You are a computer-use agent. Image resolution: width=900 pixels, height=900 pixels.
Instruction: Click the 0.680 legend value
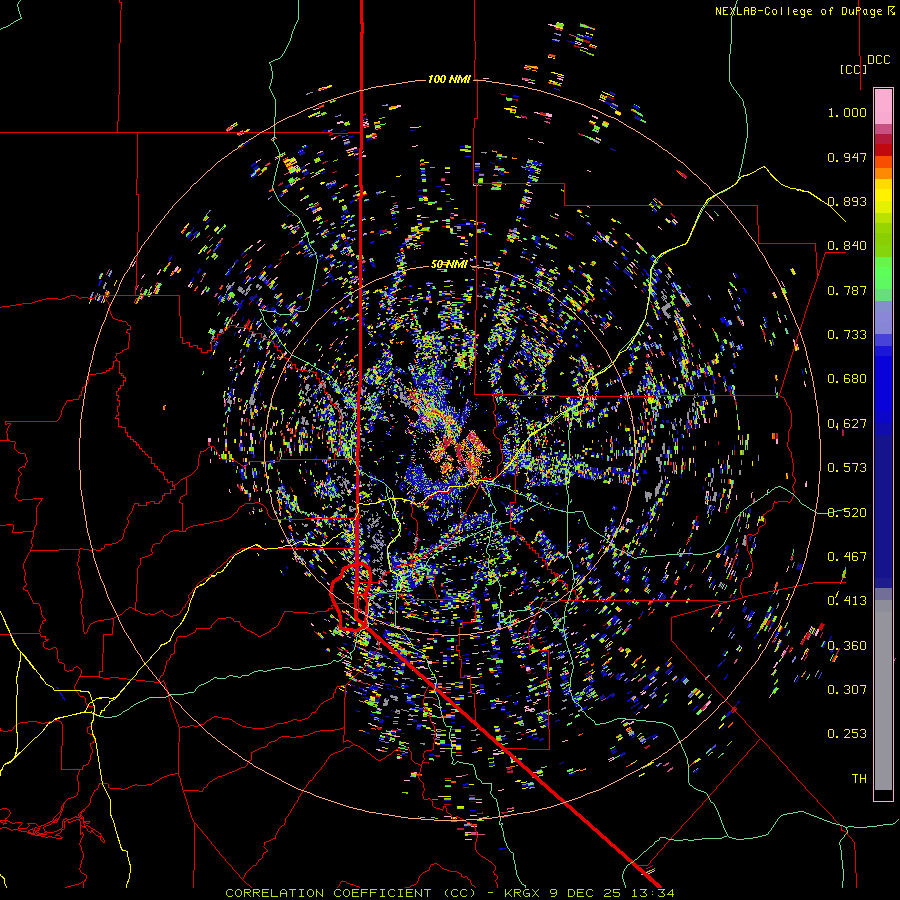point(847,379)
